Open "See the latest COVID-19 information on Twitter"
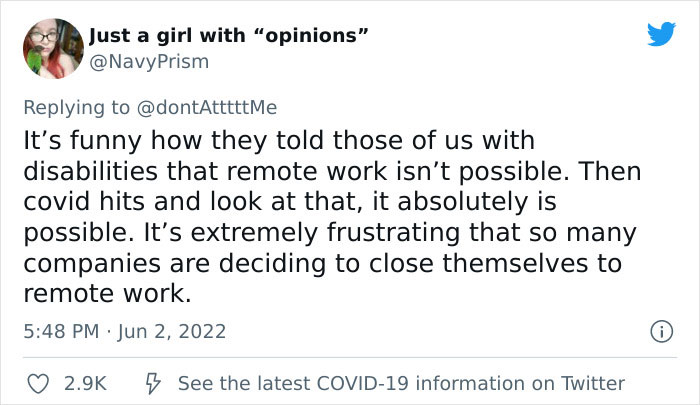Screen dimensions: 700x405 (401, 383)
